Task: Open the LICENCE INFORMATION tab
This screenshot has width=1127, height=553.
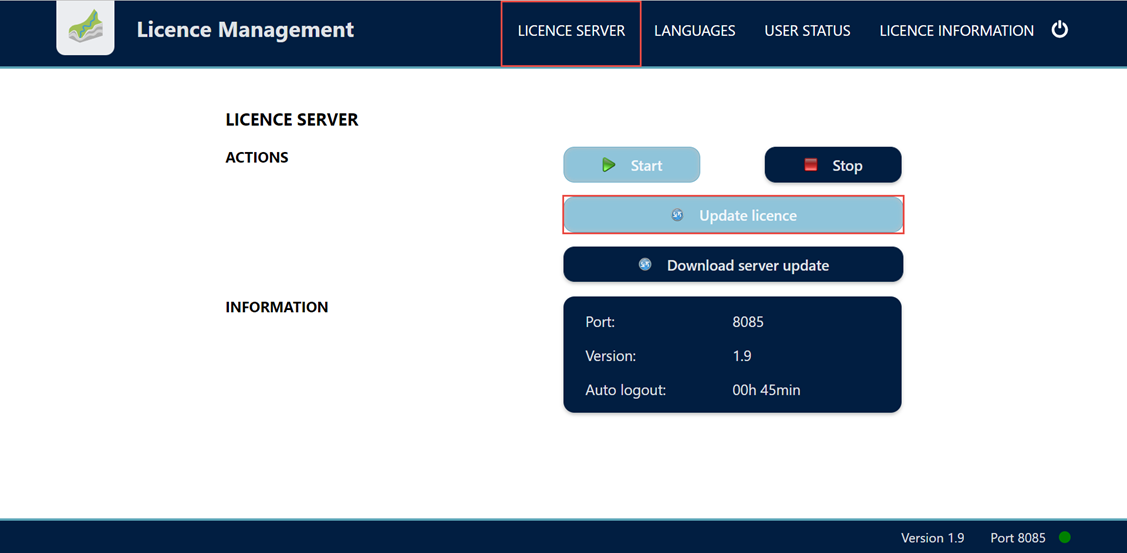Action: [x=956, y=31]
